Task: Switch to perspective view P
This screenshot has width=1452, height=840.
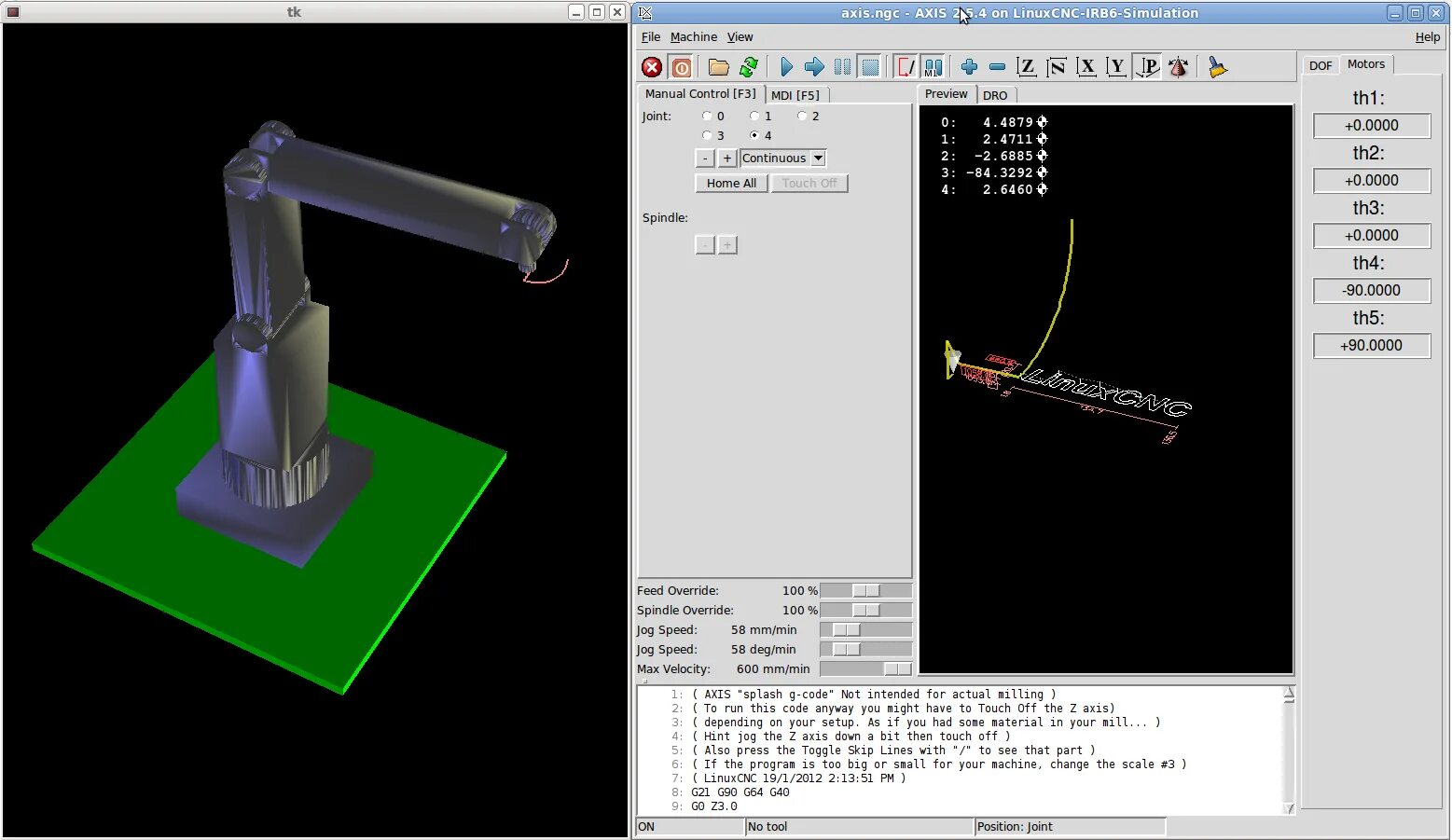Action: pos(1148,67)
